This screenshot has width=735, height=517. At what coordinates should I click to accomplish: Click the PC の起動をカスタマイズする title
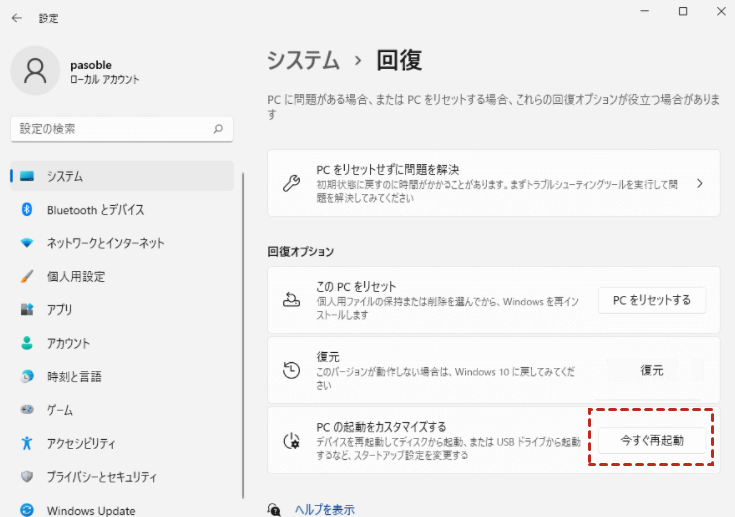(381, 427)
